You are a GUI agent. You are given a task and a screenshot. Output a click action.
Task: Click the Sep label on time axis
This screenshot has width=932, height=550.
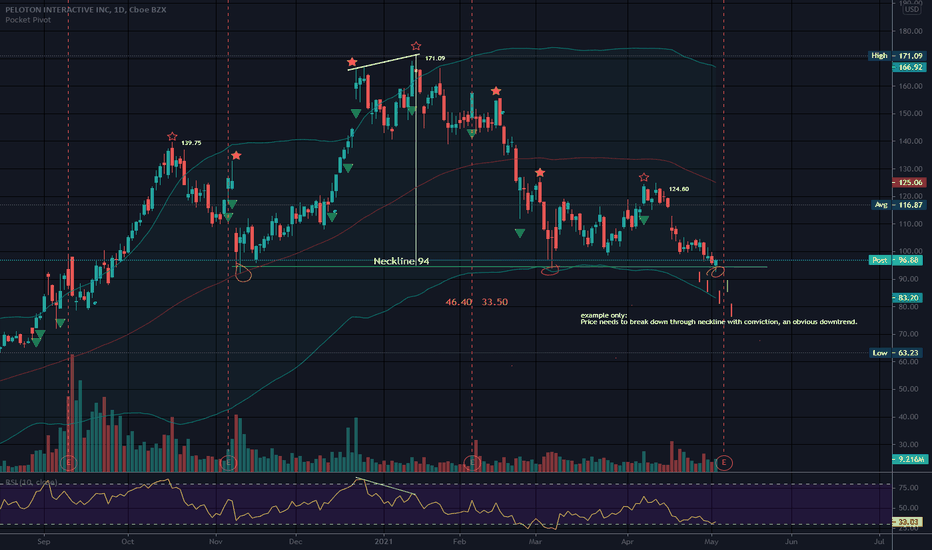pos(43,542)
